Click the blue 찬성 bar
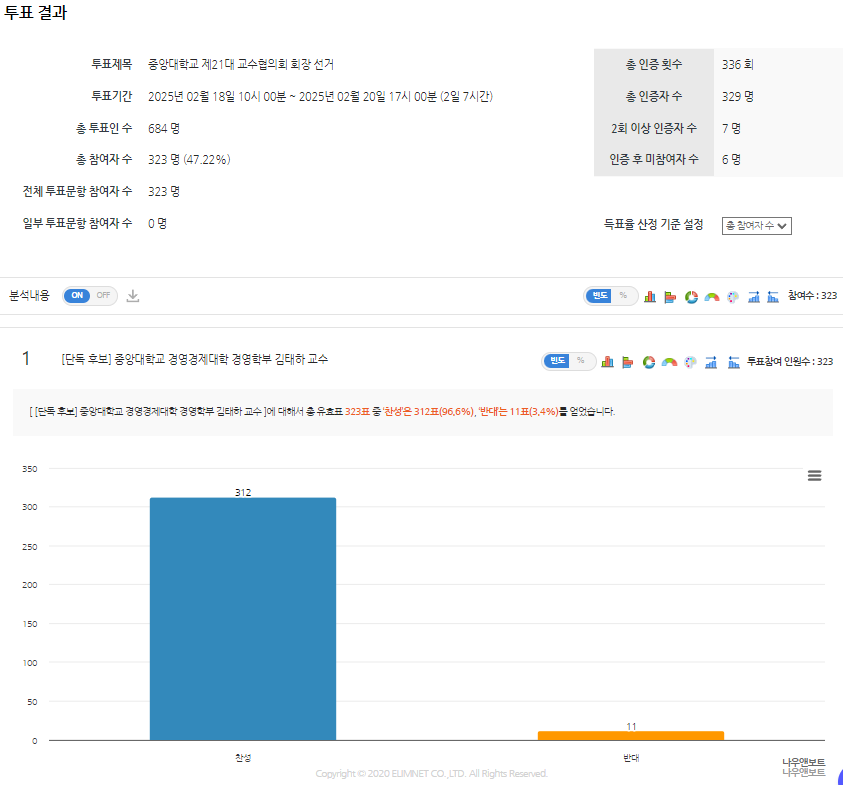 [243, 618]
